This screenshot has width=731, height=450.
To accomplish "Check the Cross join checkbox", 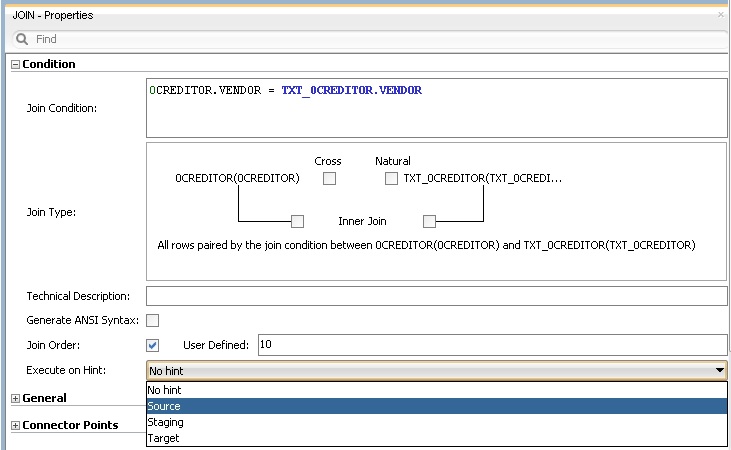I will 330,179.
